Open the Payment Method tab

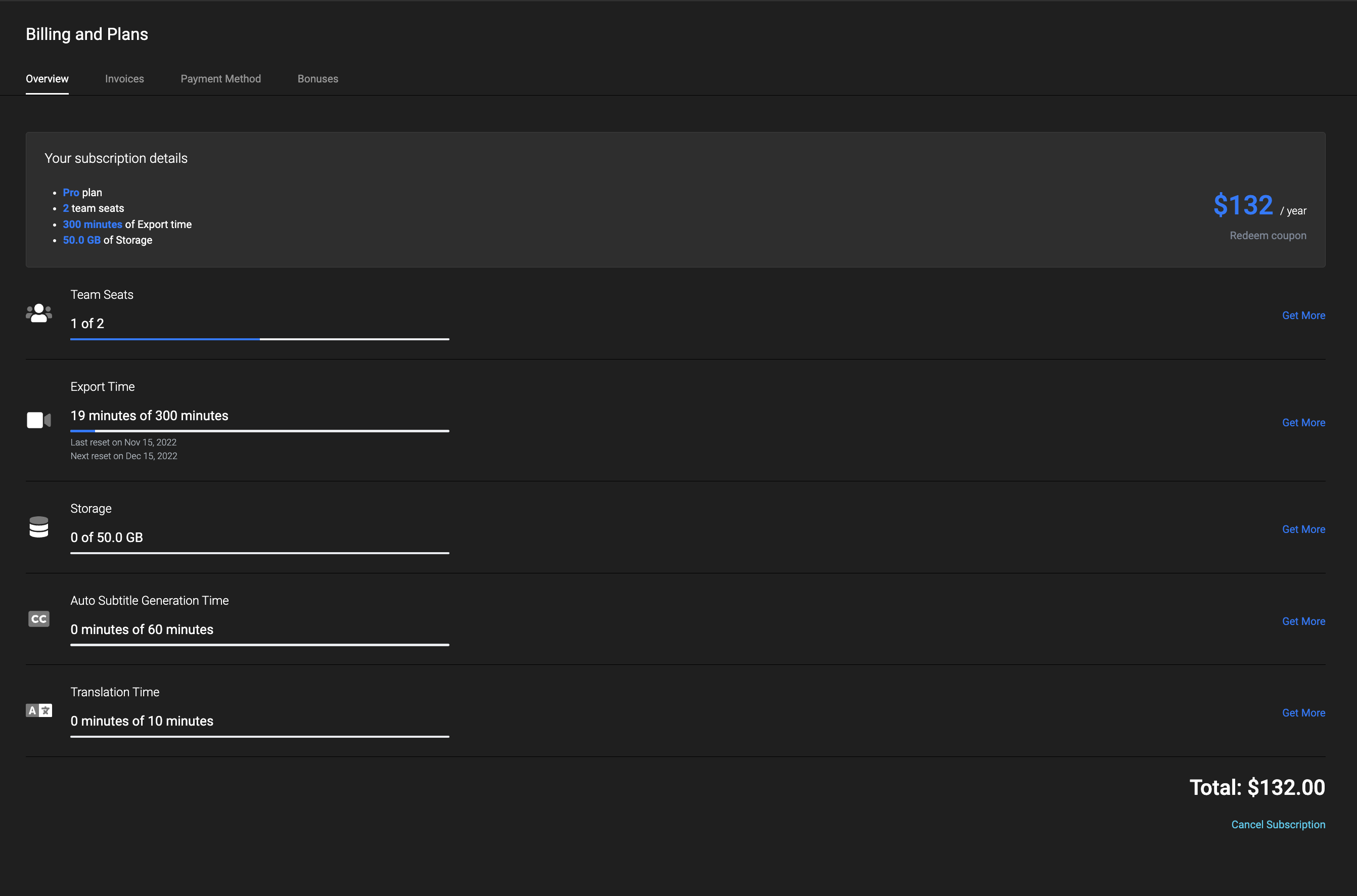tap(220, 79)
